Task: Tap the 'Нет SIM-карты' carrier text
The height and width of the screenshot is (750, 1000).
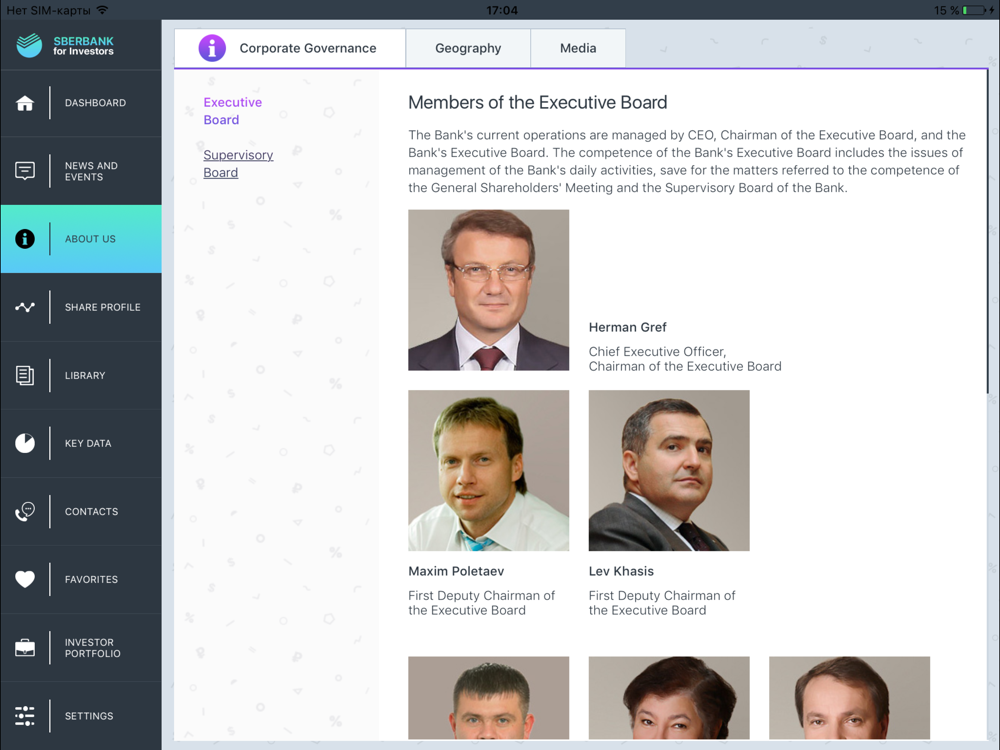Action: 48,10
